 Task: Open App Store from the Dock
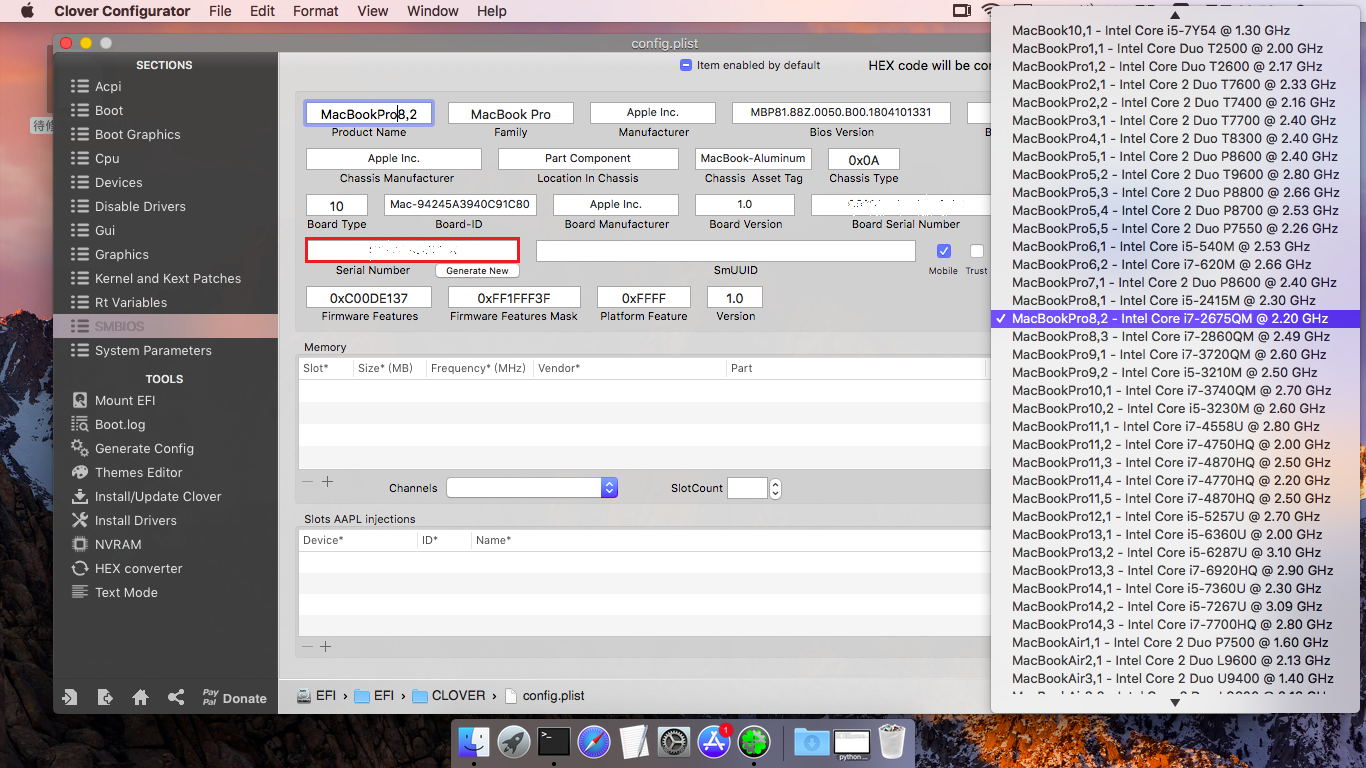[714, 741]
